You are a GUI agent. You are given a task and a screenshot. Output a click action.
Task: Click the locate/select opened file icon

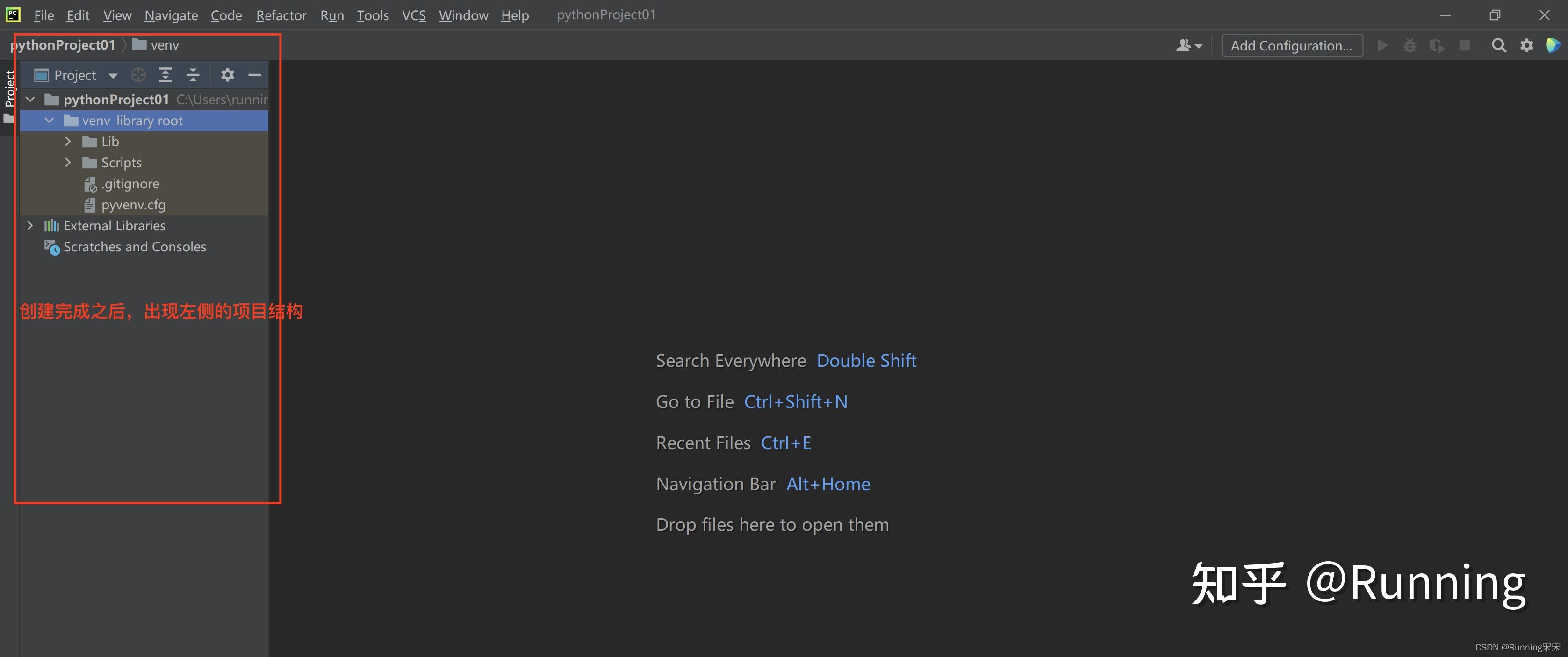[x=138, y=75]
